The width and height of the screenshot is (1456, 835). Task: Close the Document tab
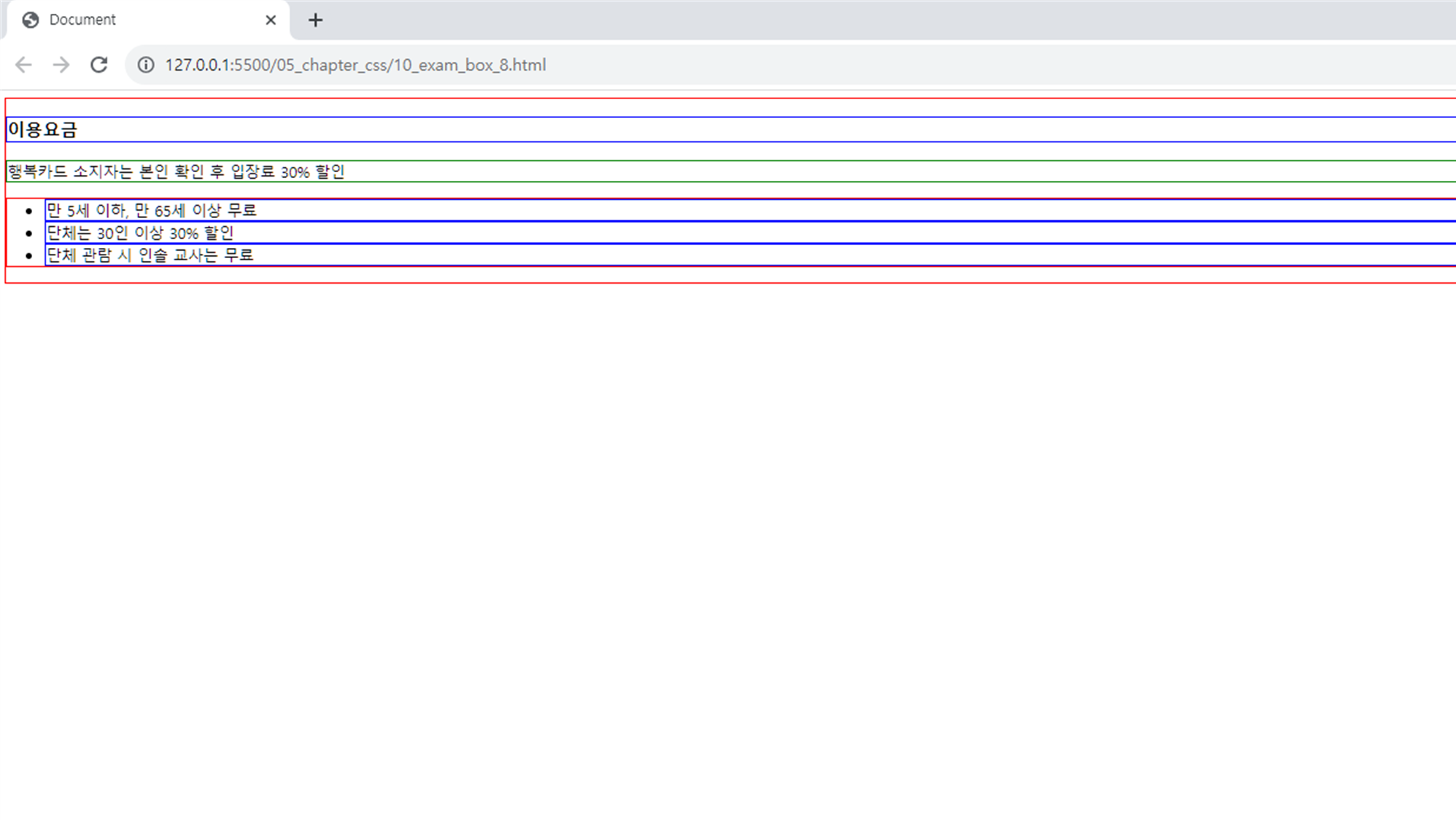pos(271,20)
